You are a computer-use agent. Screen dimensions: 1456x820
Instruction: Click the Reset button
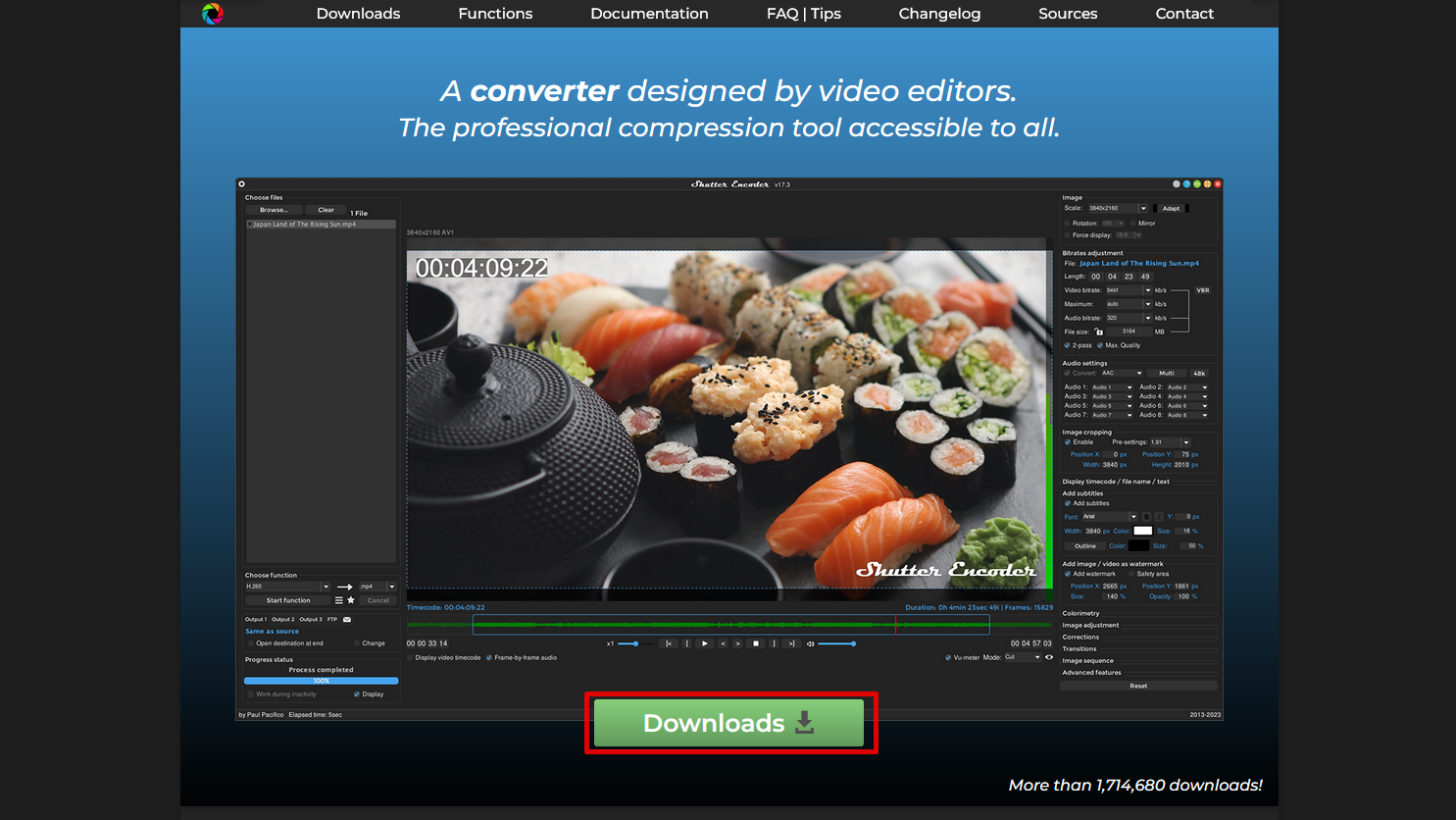tap(1138, 686)
